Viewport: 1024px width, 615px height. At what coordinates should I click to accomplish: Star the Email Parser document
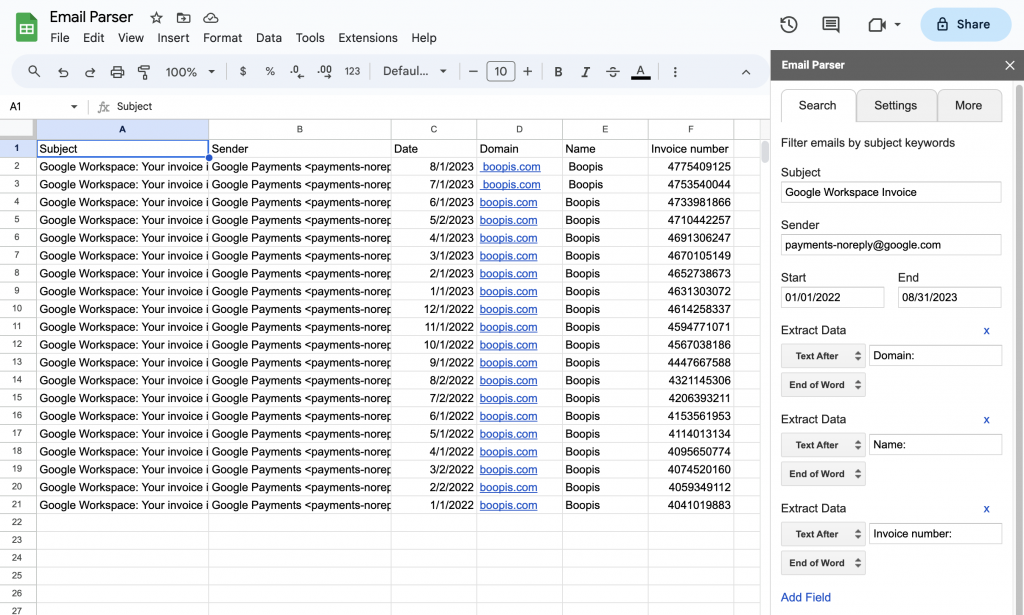click(x=156, y=18)
